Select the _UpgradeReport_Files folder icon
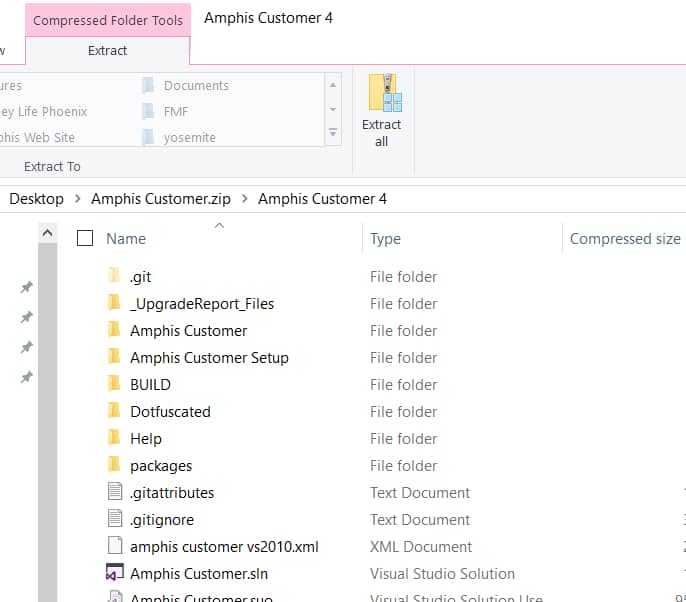This screenshot has width=686, height=602. pos(114,303)
